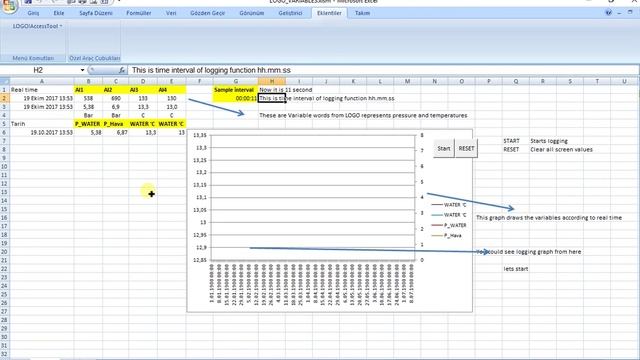This screenshot has height=360, width=640.
Task: Select the 'Clear all screen values' cell
Action: tap(561, 149)
